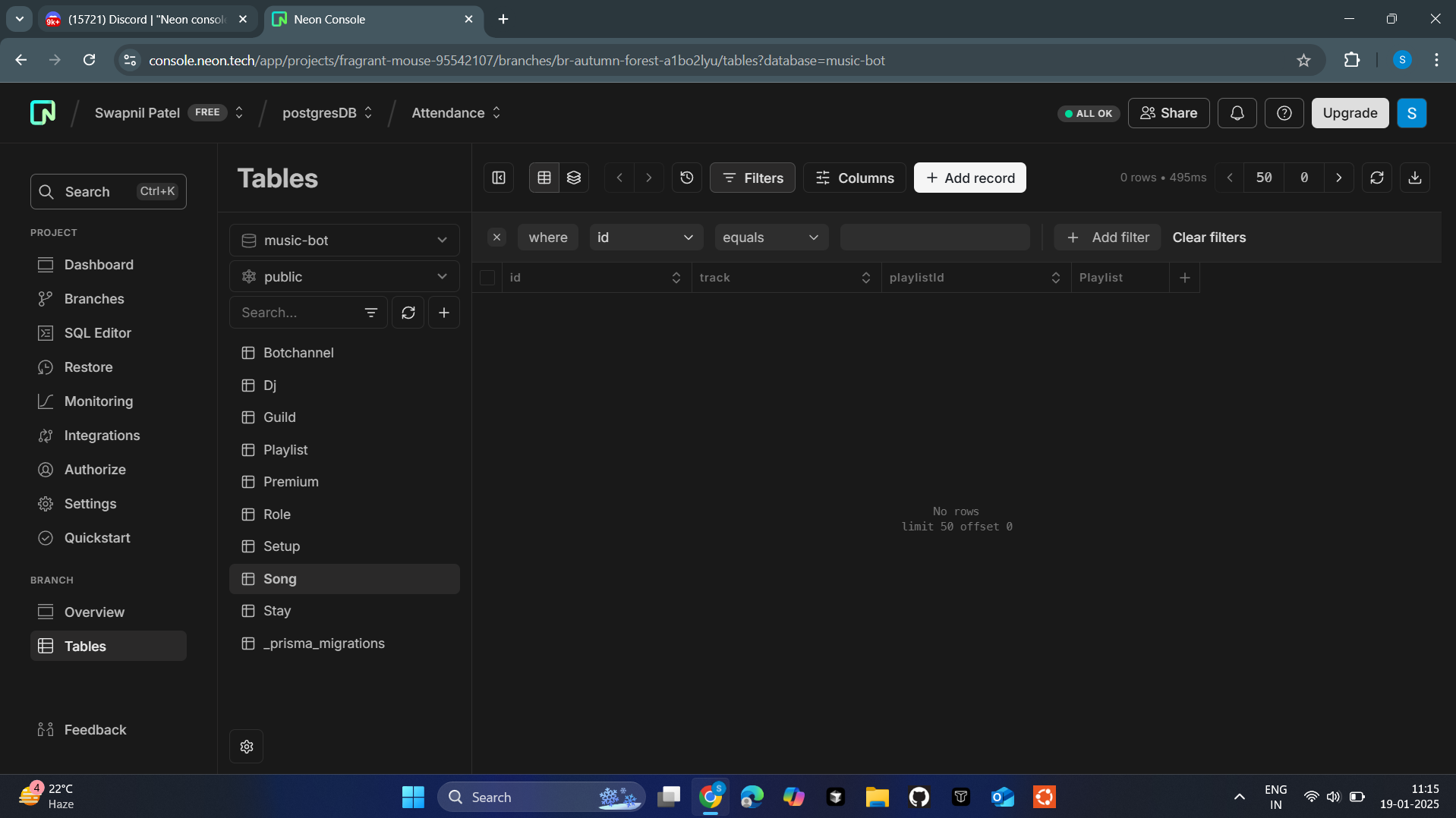Check the select-all rows checkbox
Image resolution: width=1456 pixels, height=818 pixels.
pyautogui.click(x=487, y=278)
